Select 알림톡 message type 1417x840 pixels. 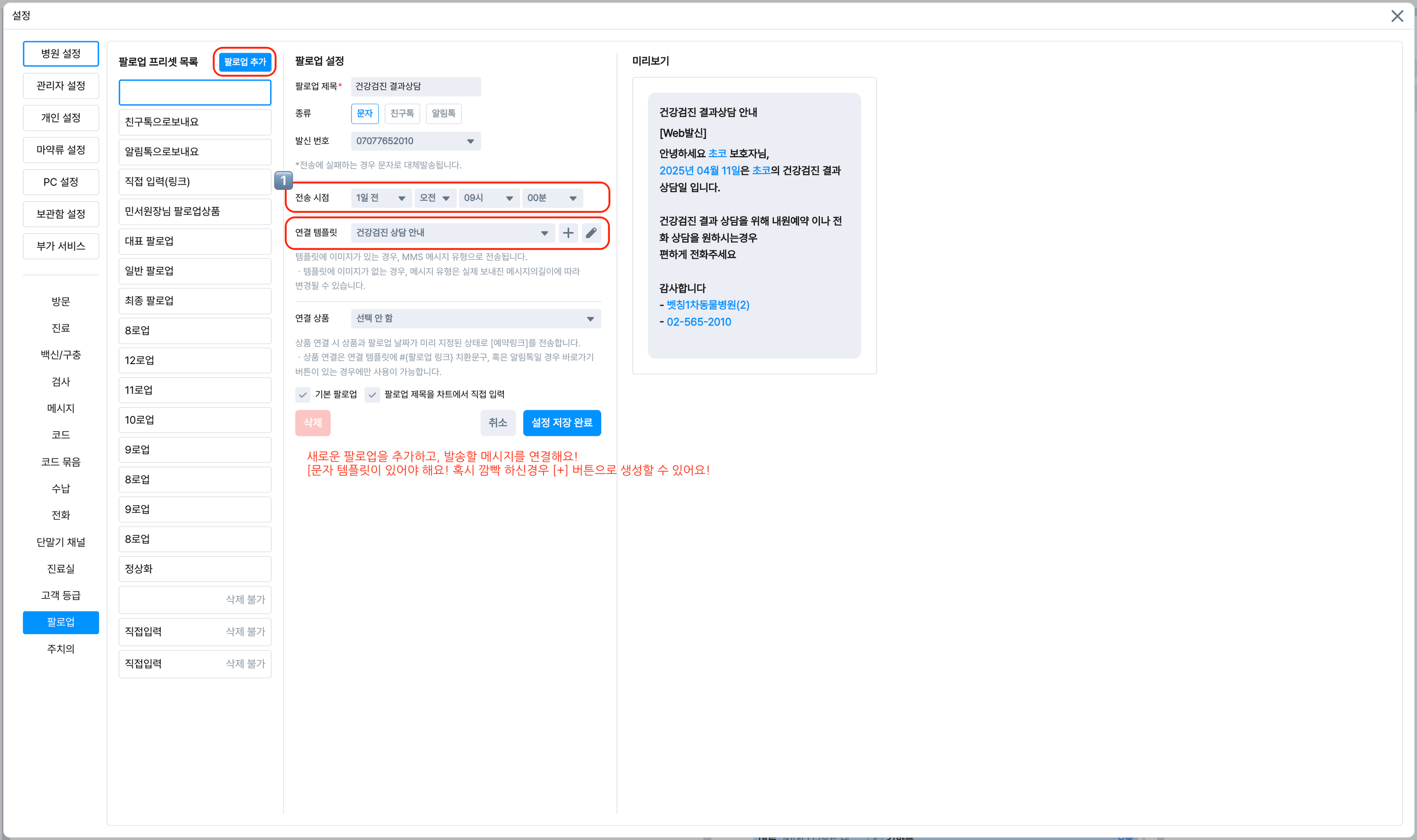tap(443, 113)
